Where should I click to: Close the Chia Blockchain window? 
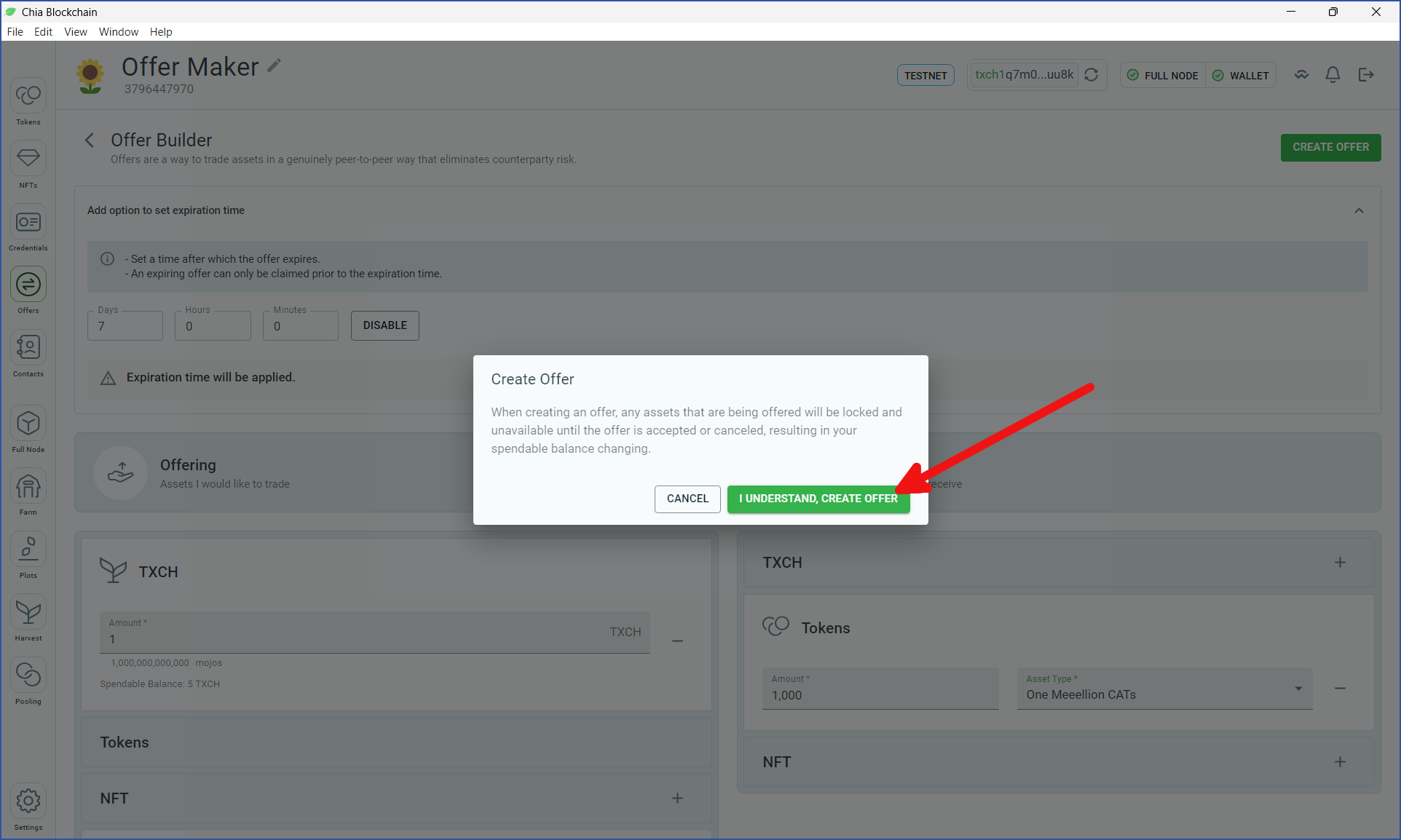pyautogui.click(x=1376, y=12)
